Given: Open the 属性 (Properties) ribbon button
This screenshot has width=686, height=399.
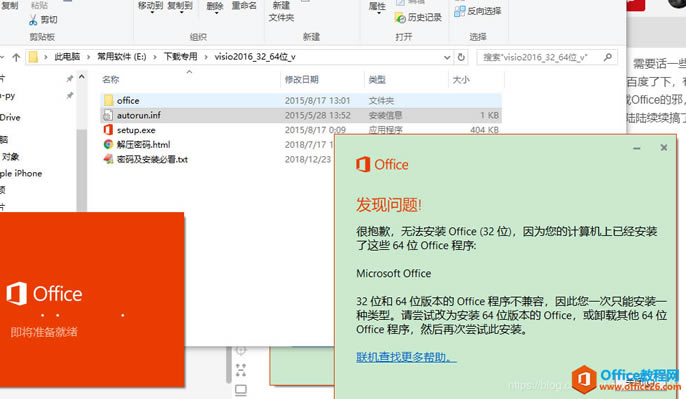Looking at the screenshot, I should point(377,7).
